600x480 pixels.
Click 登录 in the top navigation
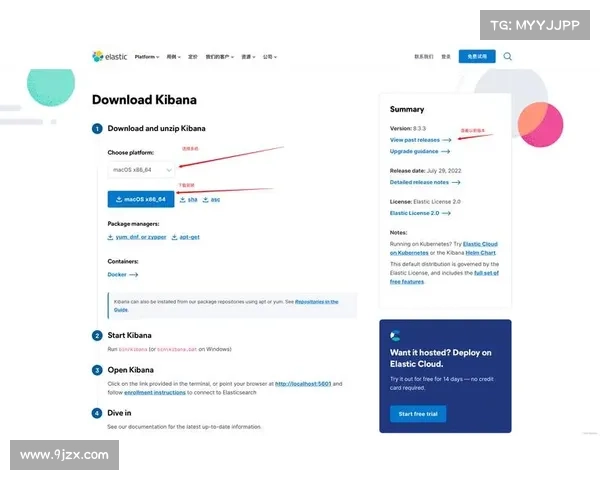click(x=446, y=57)
